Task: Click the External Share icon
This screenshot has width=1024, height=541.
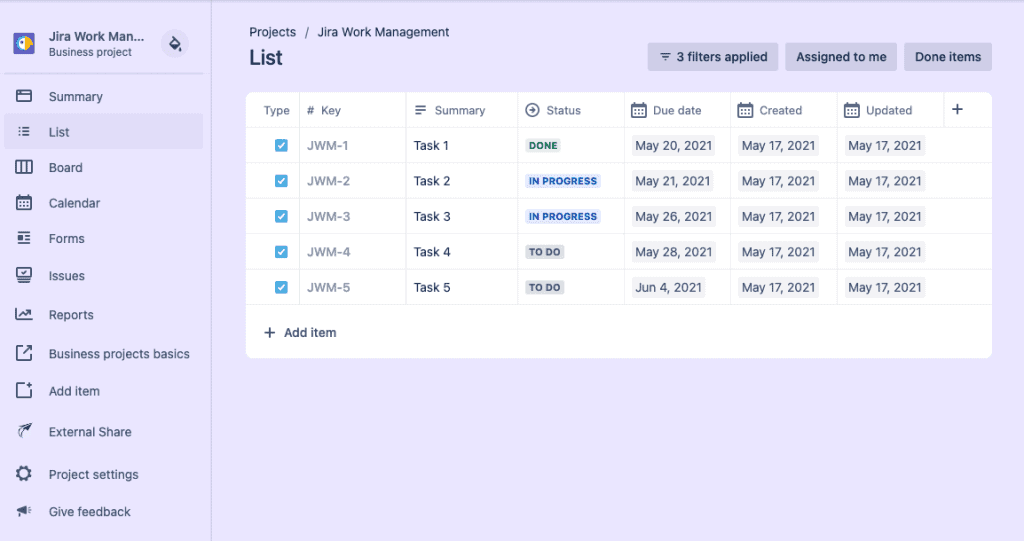Action: pyautogui.click(x=24, y=432)
